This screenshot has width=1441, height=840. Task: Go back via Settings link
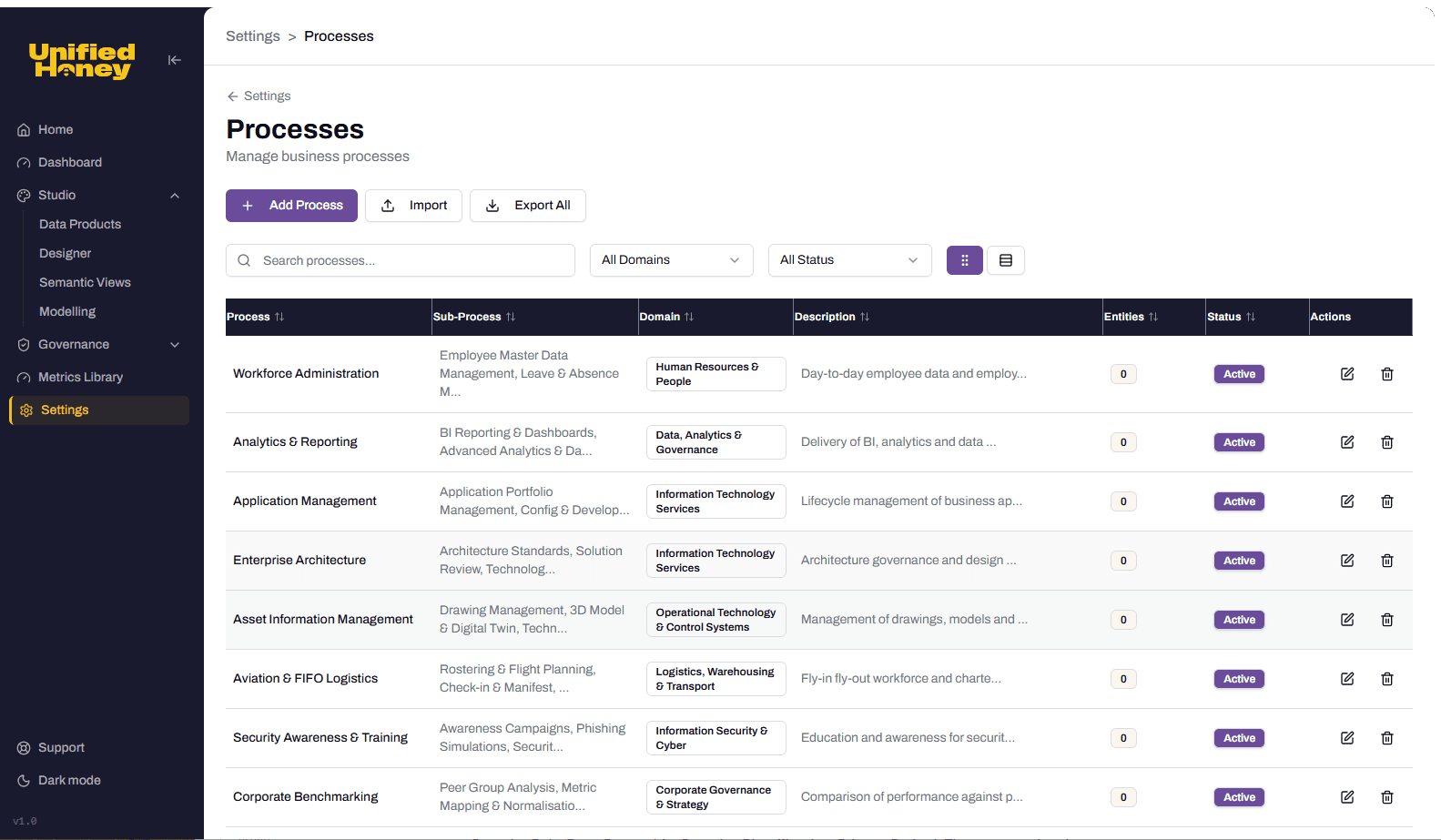click(259, 96)
